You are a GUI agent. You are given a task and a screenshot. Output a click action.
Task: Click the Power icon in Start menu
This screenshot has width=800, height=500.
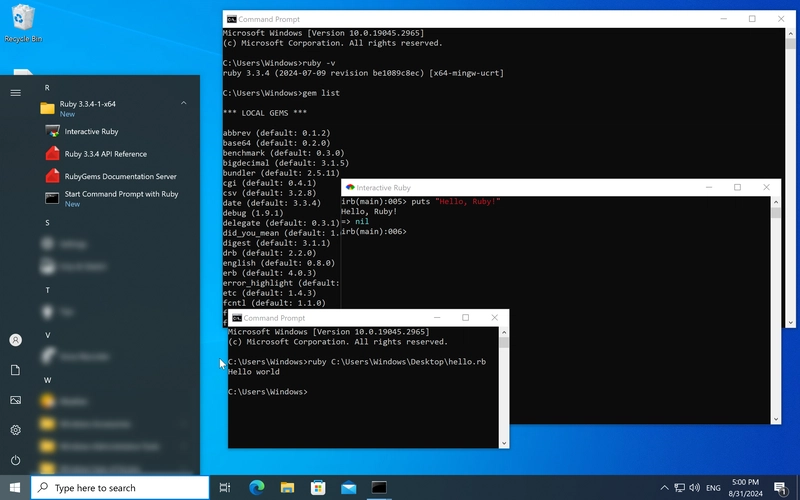coord(16,460)
